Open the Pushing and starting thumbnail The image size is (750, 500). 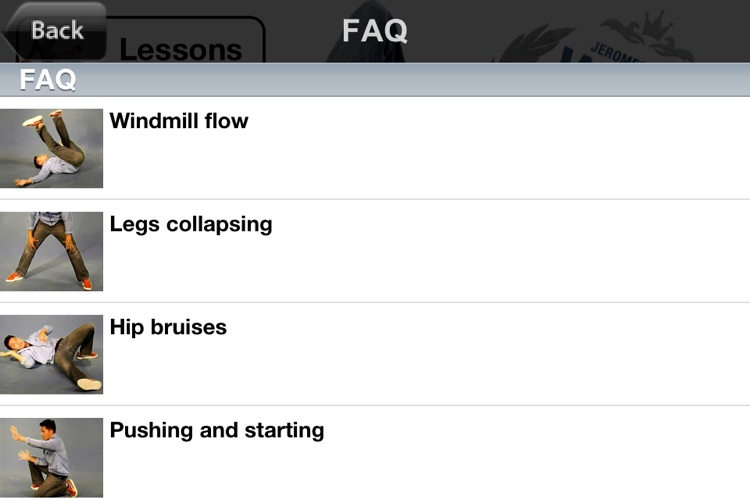click(51, 457)
